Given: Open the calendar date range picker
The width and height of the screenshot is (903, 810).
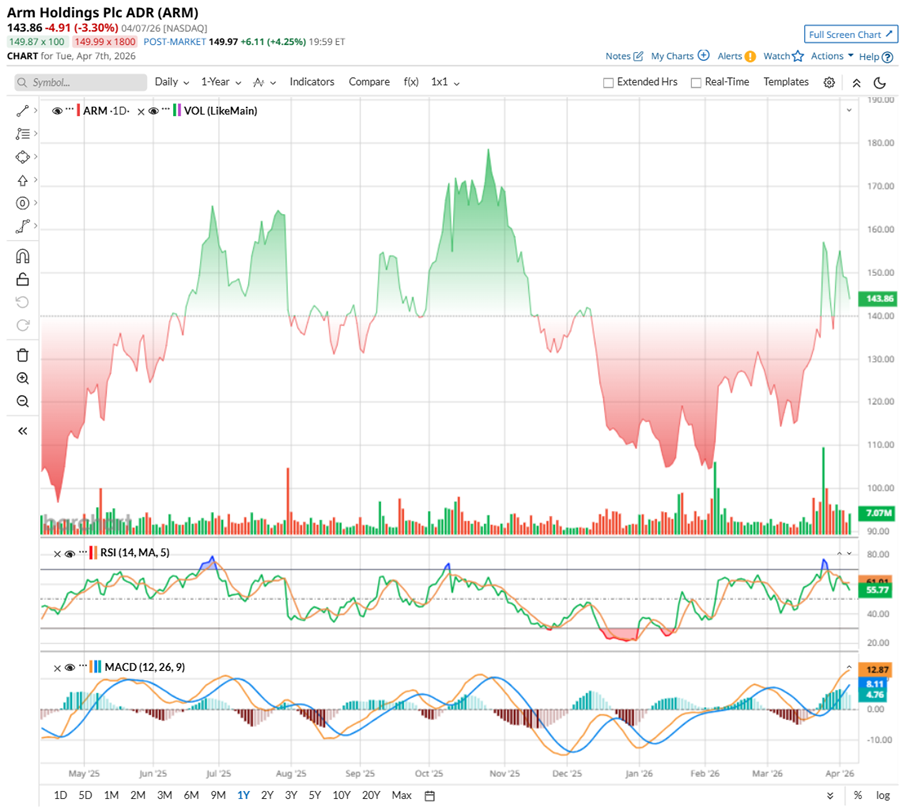Looking at the screenshot, I should tap(429, 796).
